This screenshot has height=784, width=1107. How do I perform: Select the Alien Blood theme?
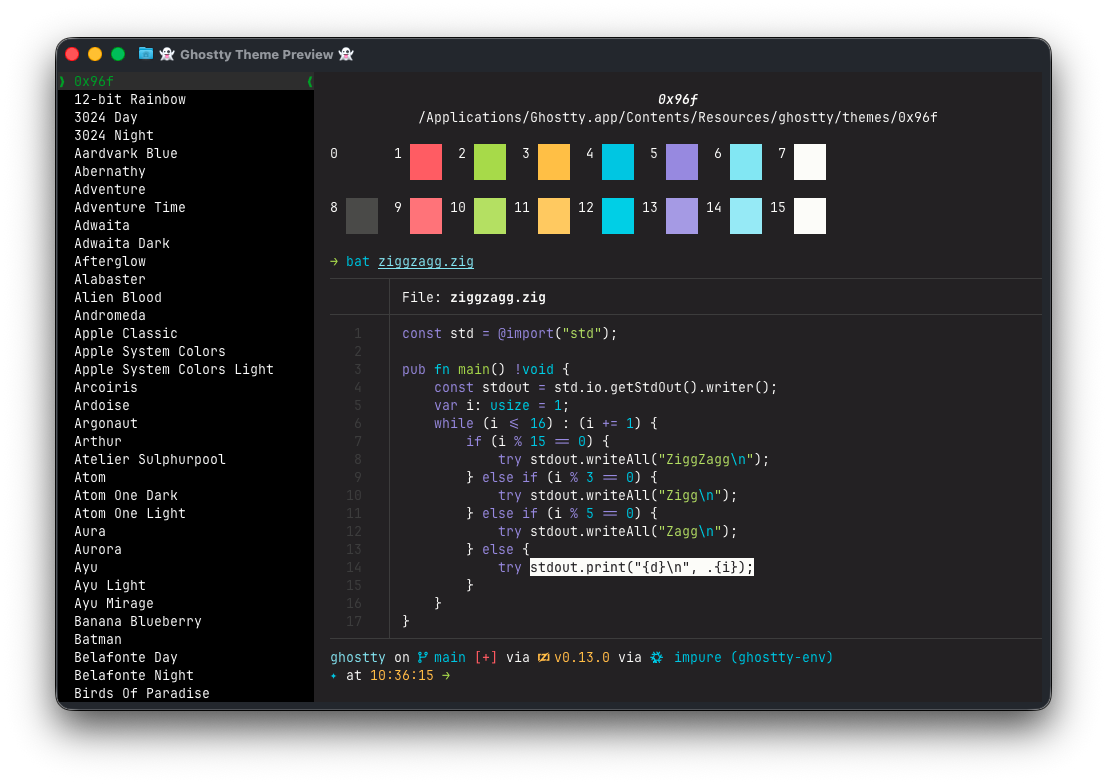point(118,297)
